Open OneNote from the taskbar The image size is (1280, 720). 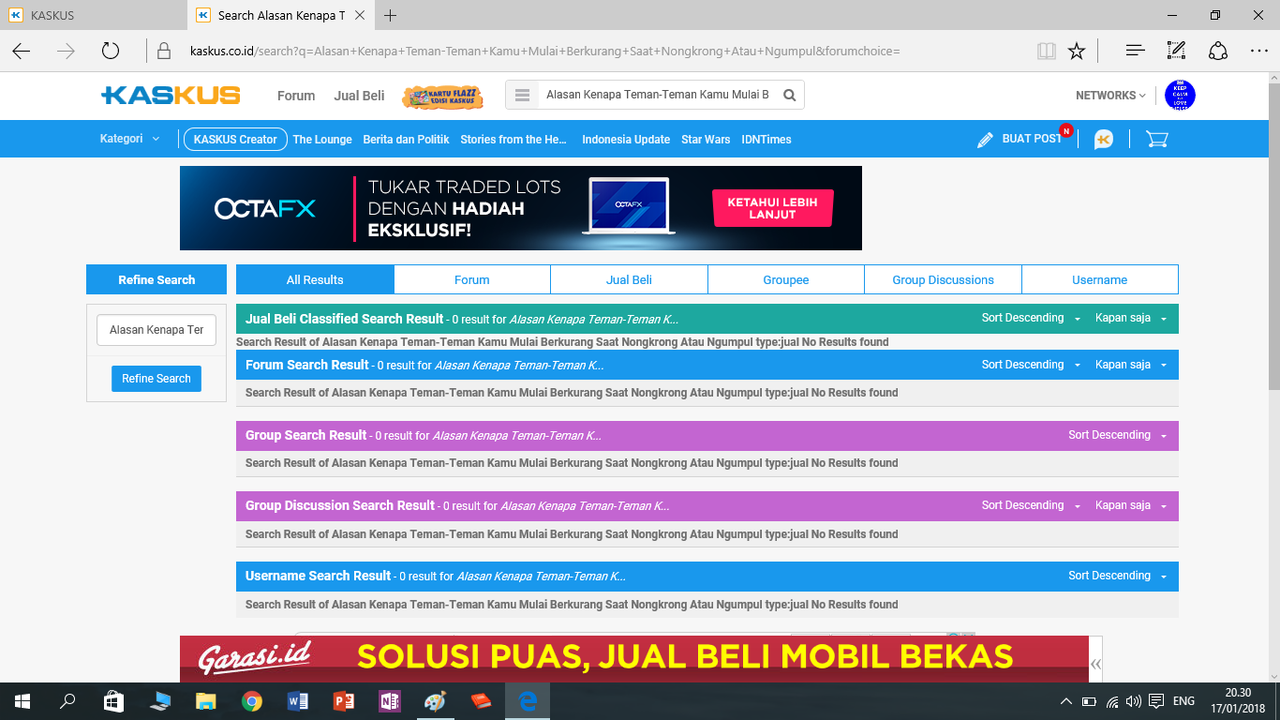coord(389,701)
